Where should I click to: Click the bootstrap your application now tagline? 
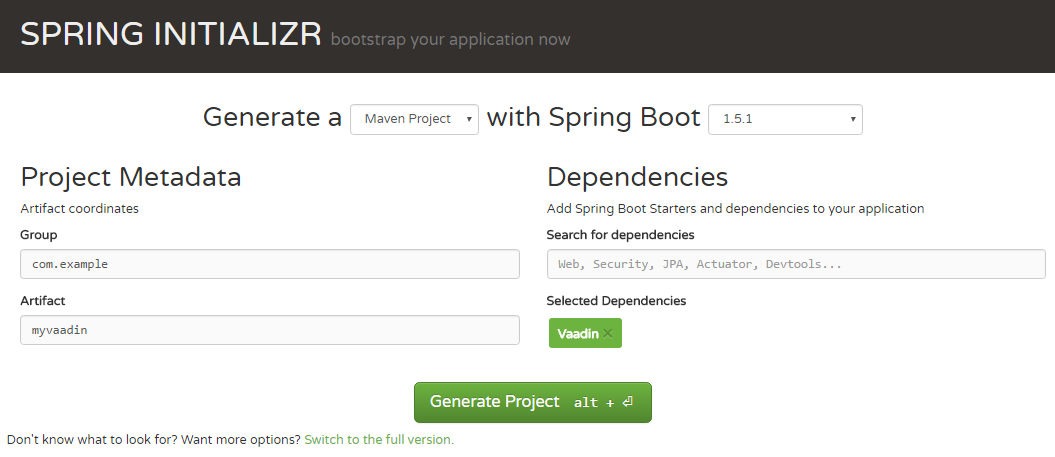[x=450, y=40]
